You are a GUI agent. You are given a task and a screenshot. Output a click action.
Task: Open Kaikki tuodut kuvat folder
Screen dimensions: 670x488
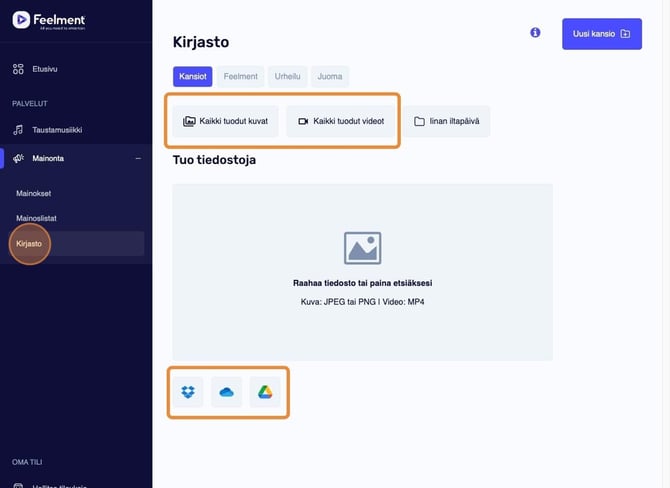(225, 121)
